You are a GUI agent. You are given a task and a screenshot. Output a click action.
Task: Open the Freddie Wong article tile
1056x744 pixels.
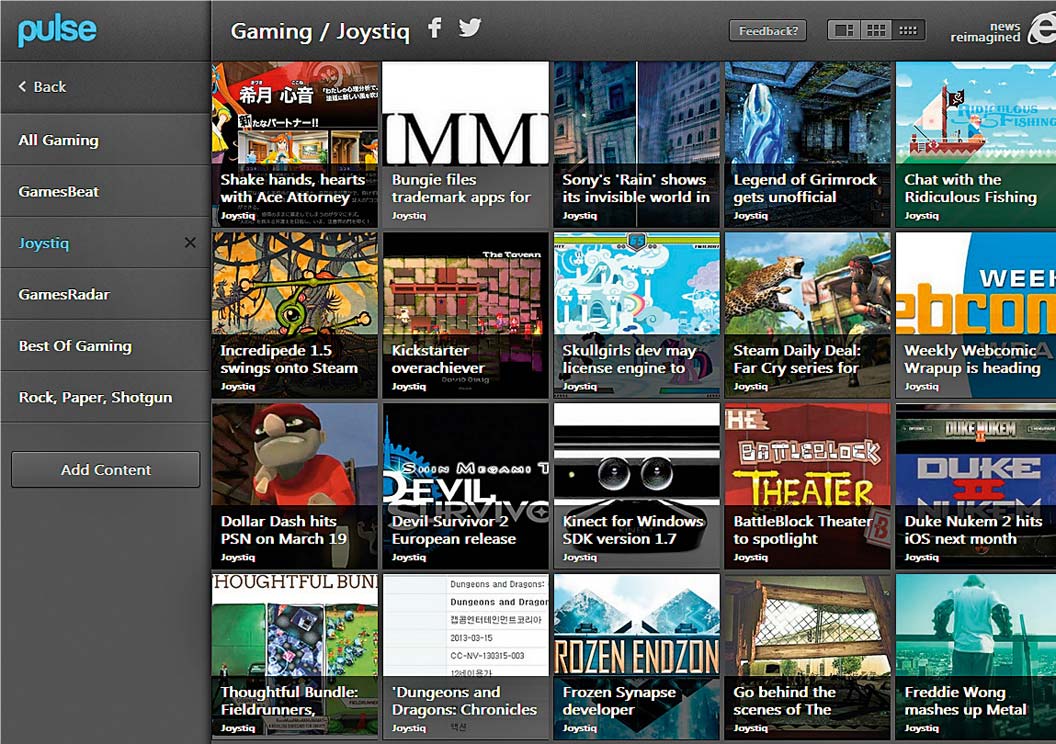[x=976, y=656]
